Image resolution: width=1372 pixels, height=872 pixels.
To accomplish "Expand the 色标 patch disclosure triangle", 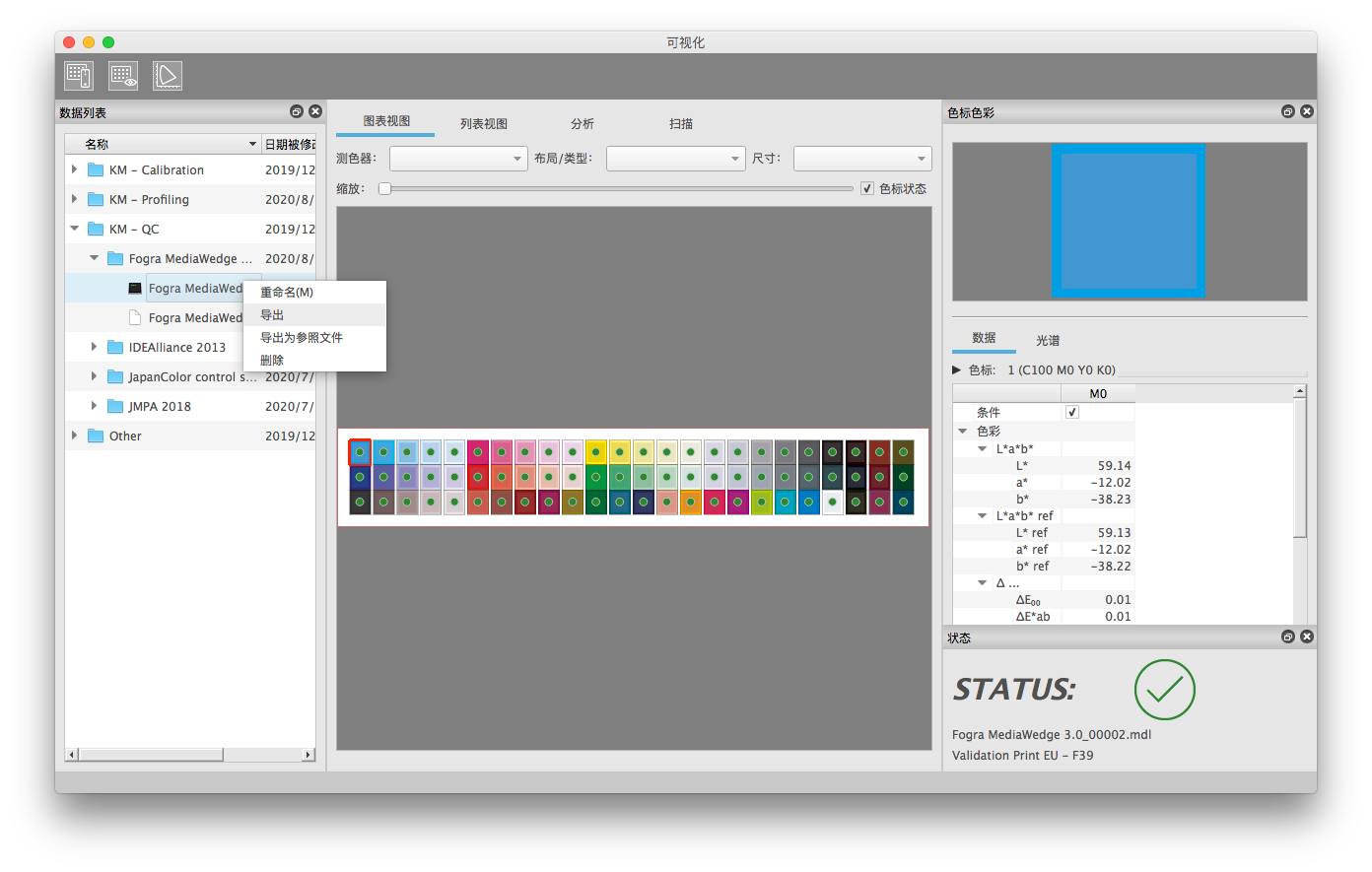I will [x=956, y=369].
